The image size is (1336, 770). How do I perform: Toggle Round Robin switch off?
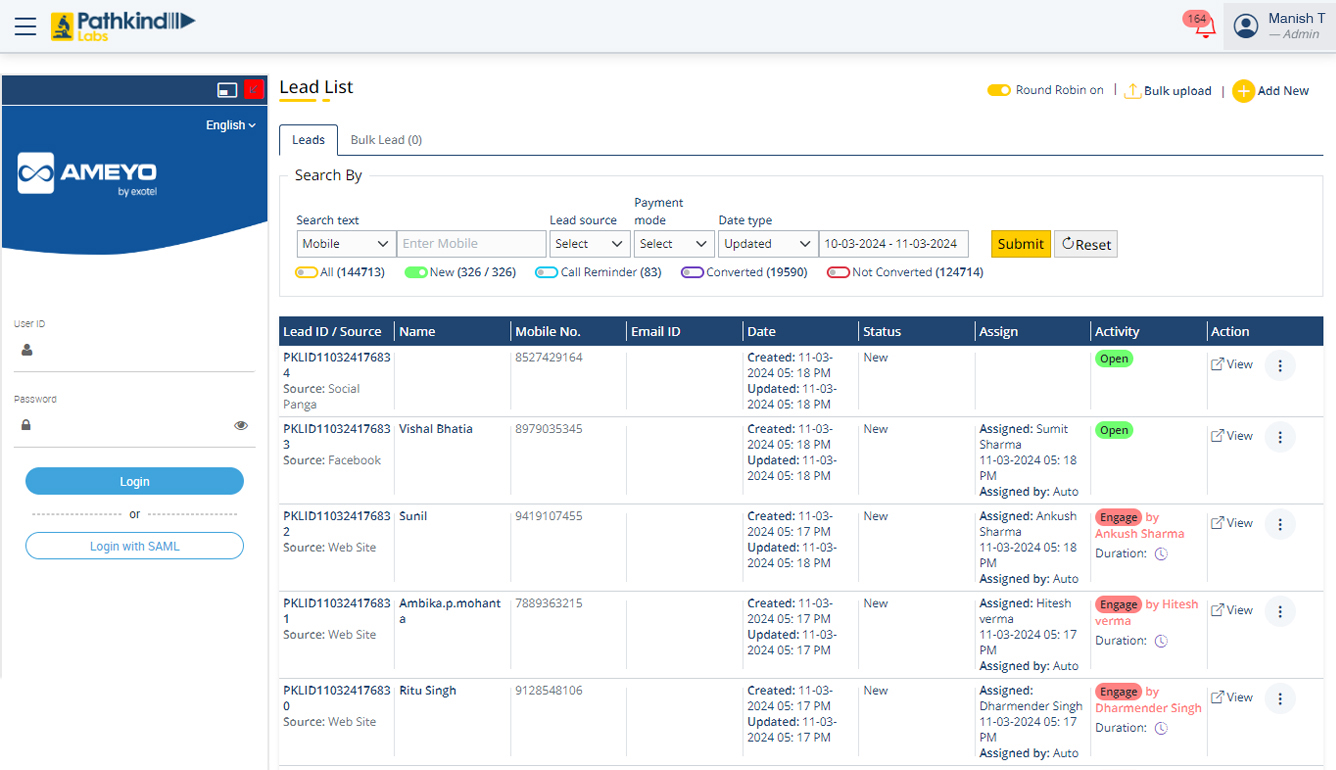999,90
